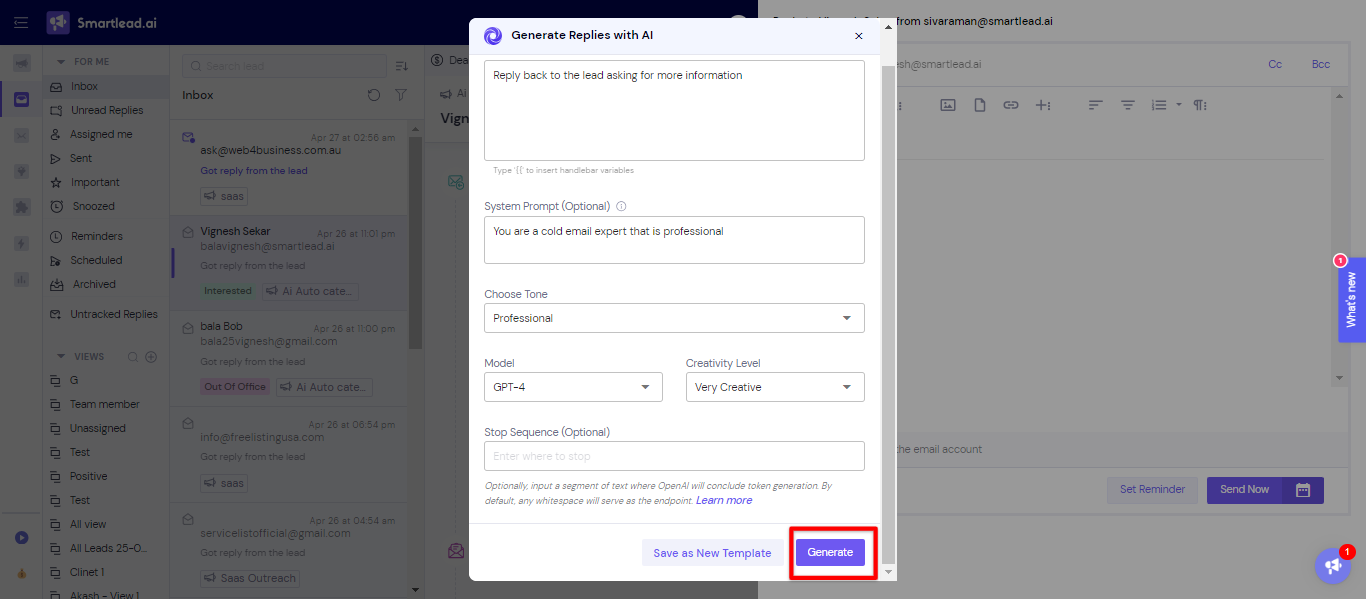Click the add view plus icon
1366x599 pixels.
pos(151,357)
